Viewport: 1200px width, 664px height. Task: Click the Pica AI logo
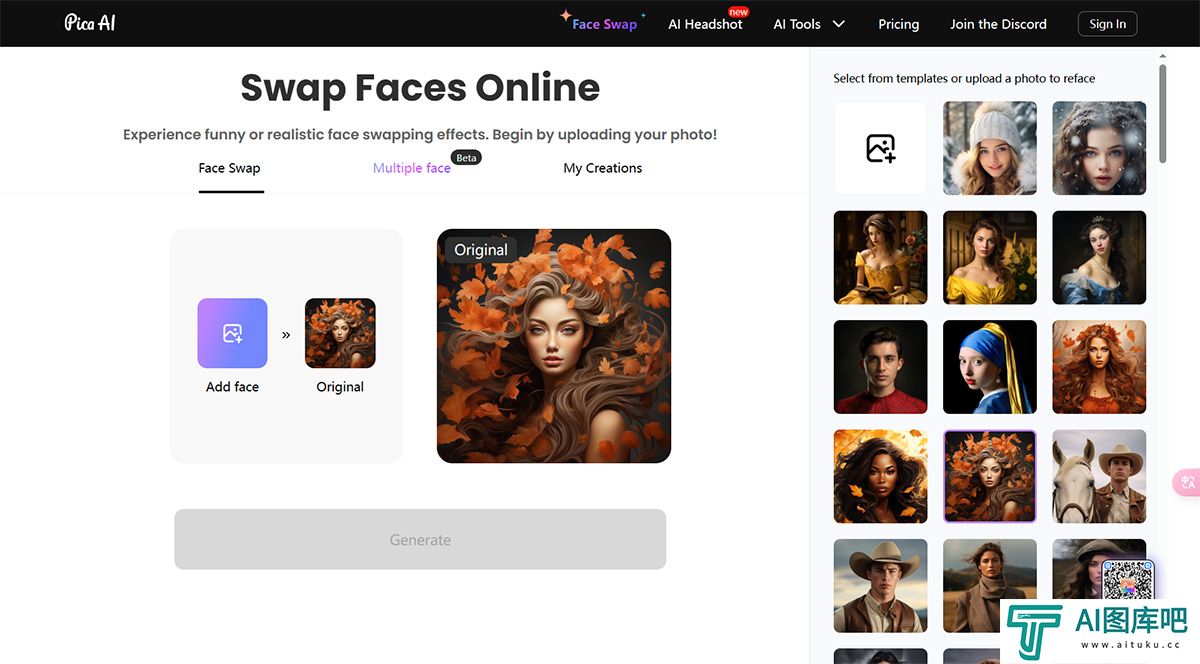pos(90,23)
